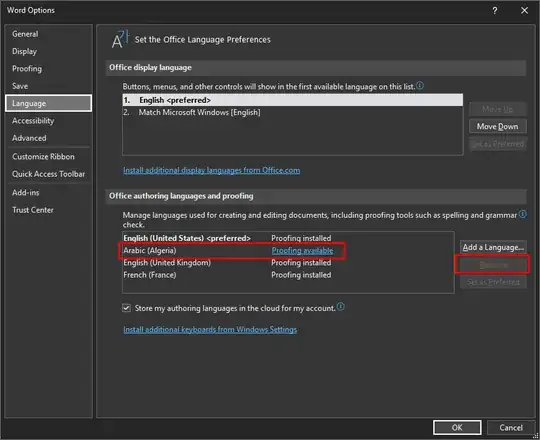Click Set as Preferred for authoring languages
Viewport: 540px width, 440px height.
pyautogui.click(x=493, y=282)
